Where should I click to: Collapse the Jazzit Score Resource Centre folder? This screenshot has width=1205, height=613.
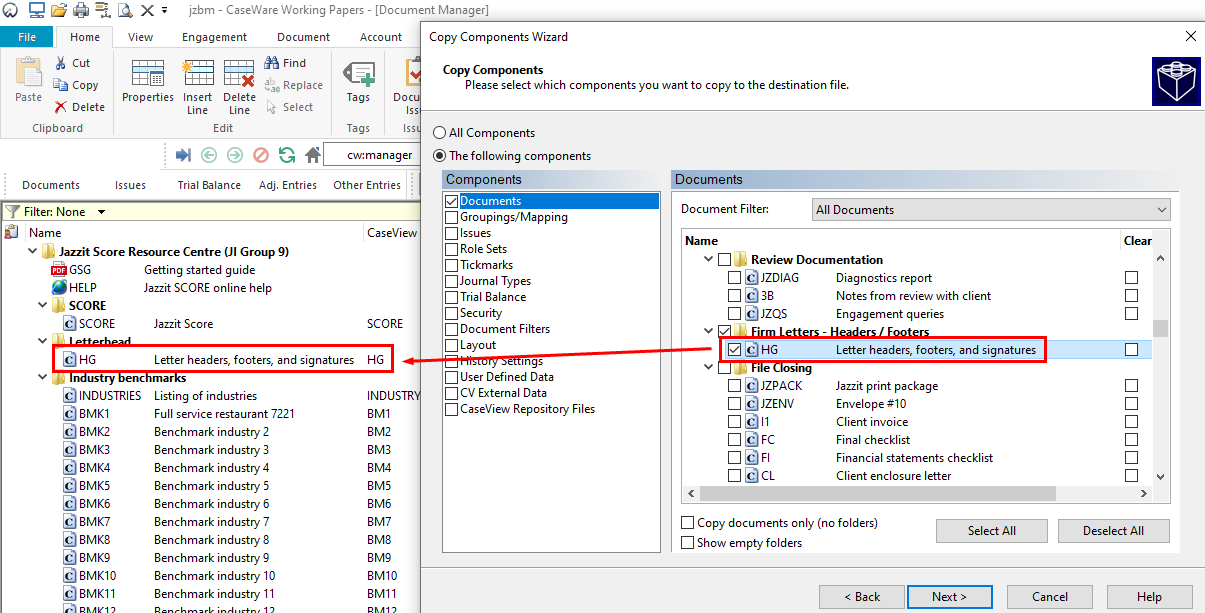click(x=32, y=252)
